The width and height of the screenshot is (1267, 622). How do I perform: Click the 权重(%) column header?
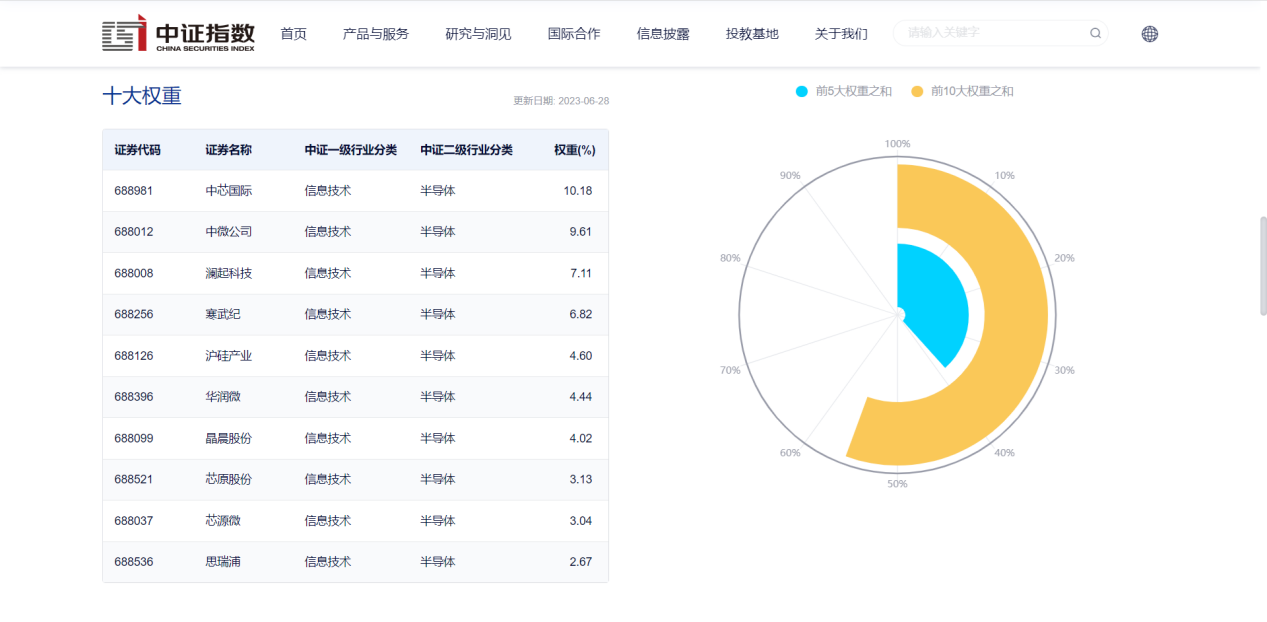point(575,150)
